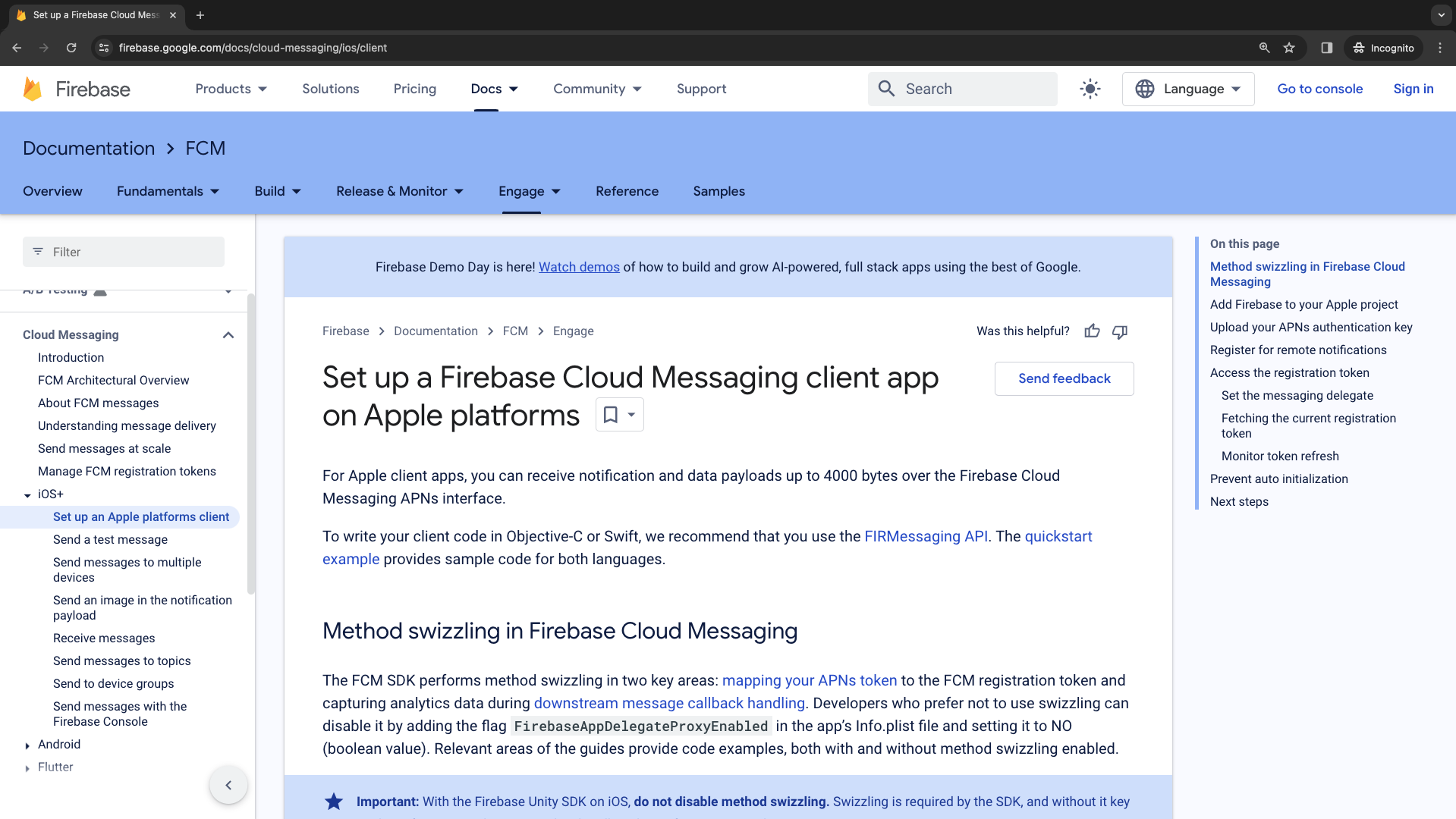Click the browser address bar URL
The height and width of the screenshot is (819, 1456).
(253, 48)
